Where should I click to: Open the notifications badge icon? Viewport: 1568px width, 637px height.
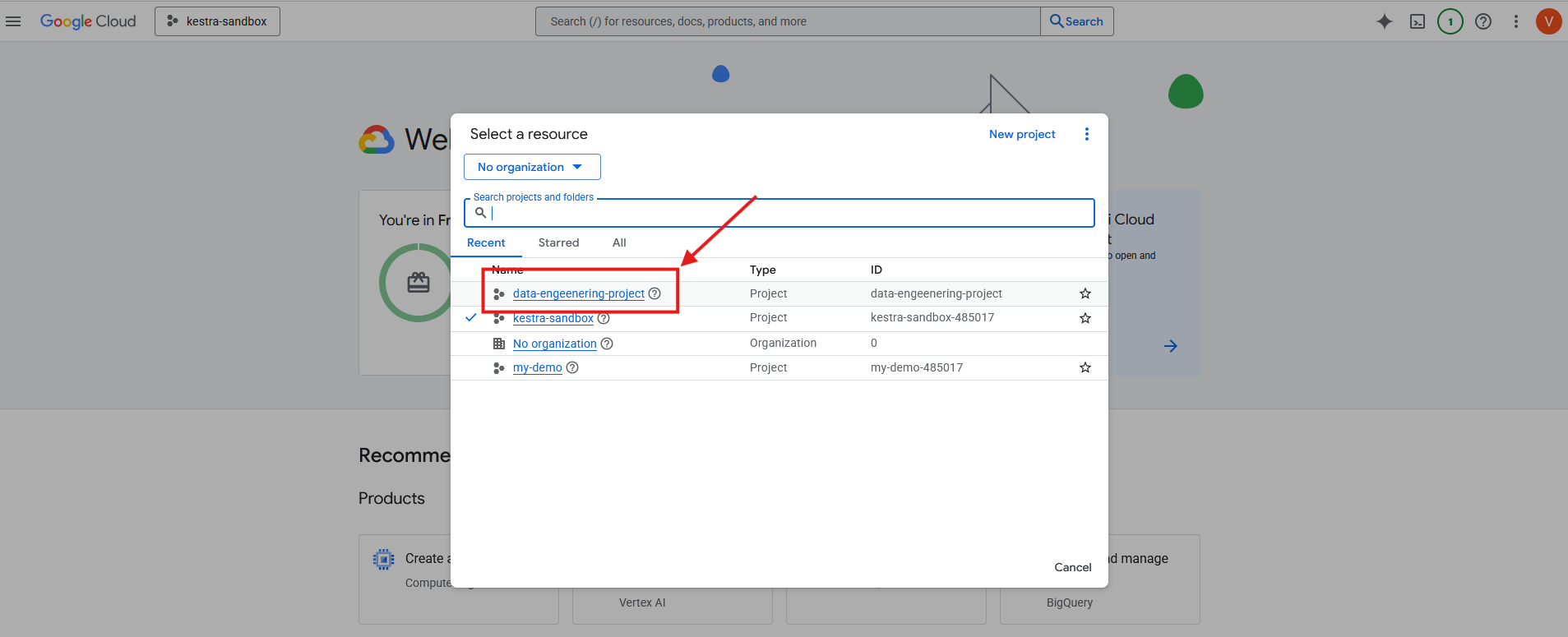coord(1450,21)
